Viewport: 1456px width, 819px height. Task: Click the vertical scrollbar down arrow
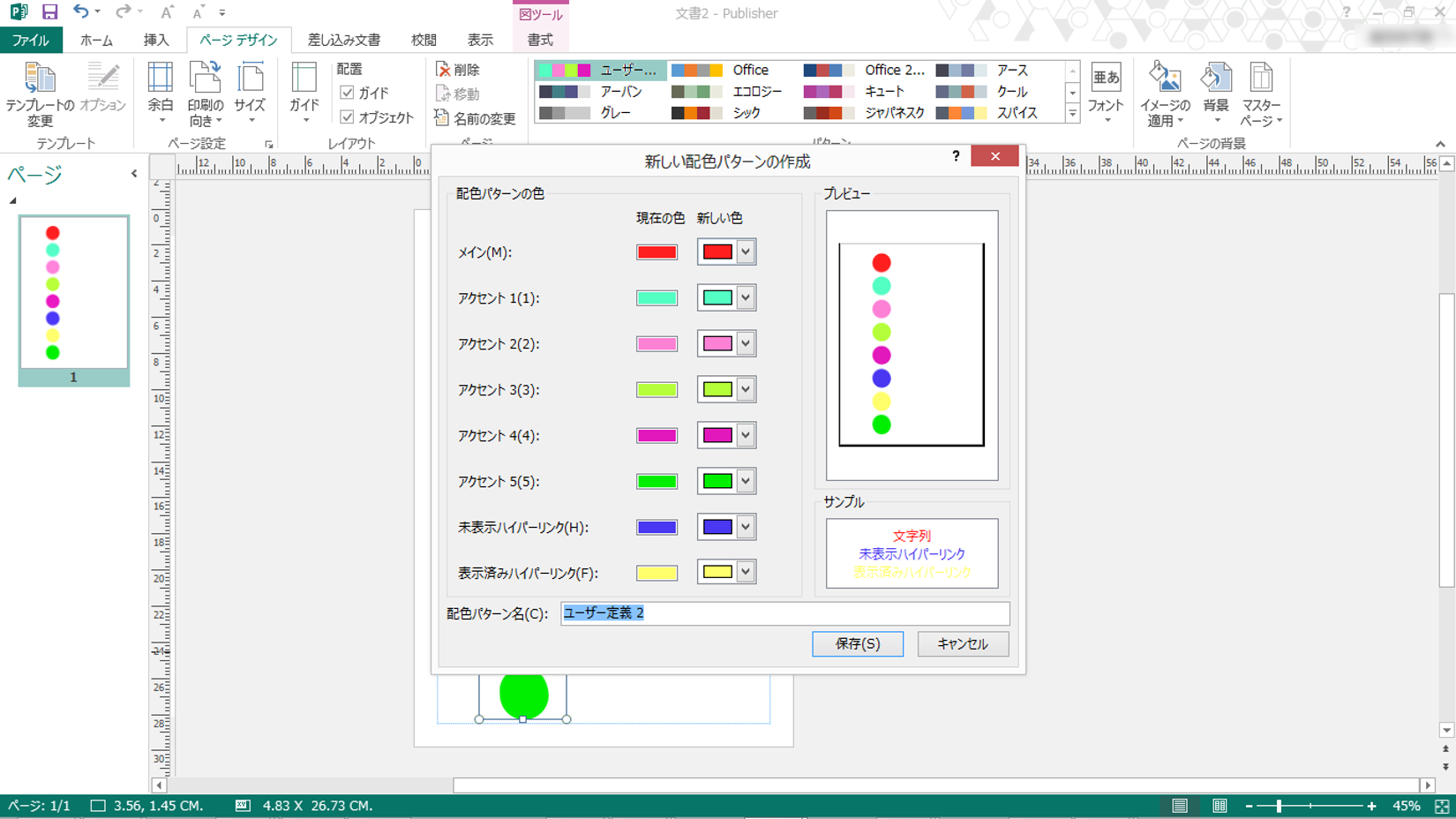pyautogui.click(x=1446, y=730)
